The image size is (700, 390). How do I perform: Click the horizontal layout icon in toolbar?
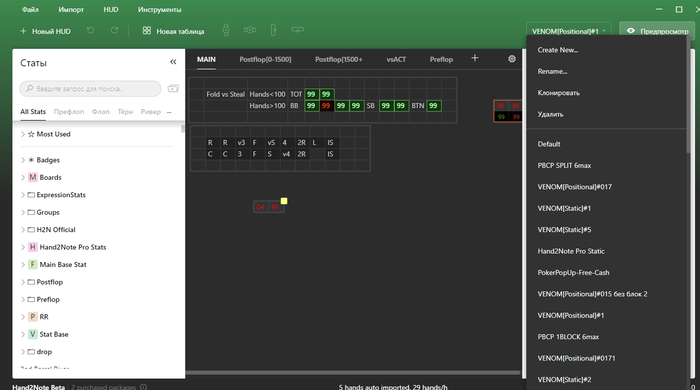point(250,30)
